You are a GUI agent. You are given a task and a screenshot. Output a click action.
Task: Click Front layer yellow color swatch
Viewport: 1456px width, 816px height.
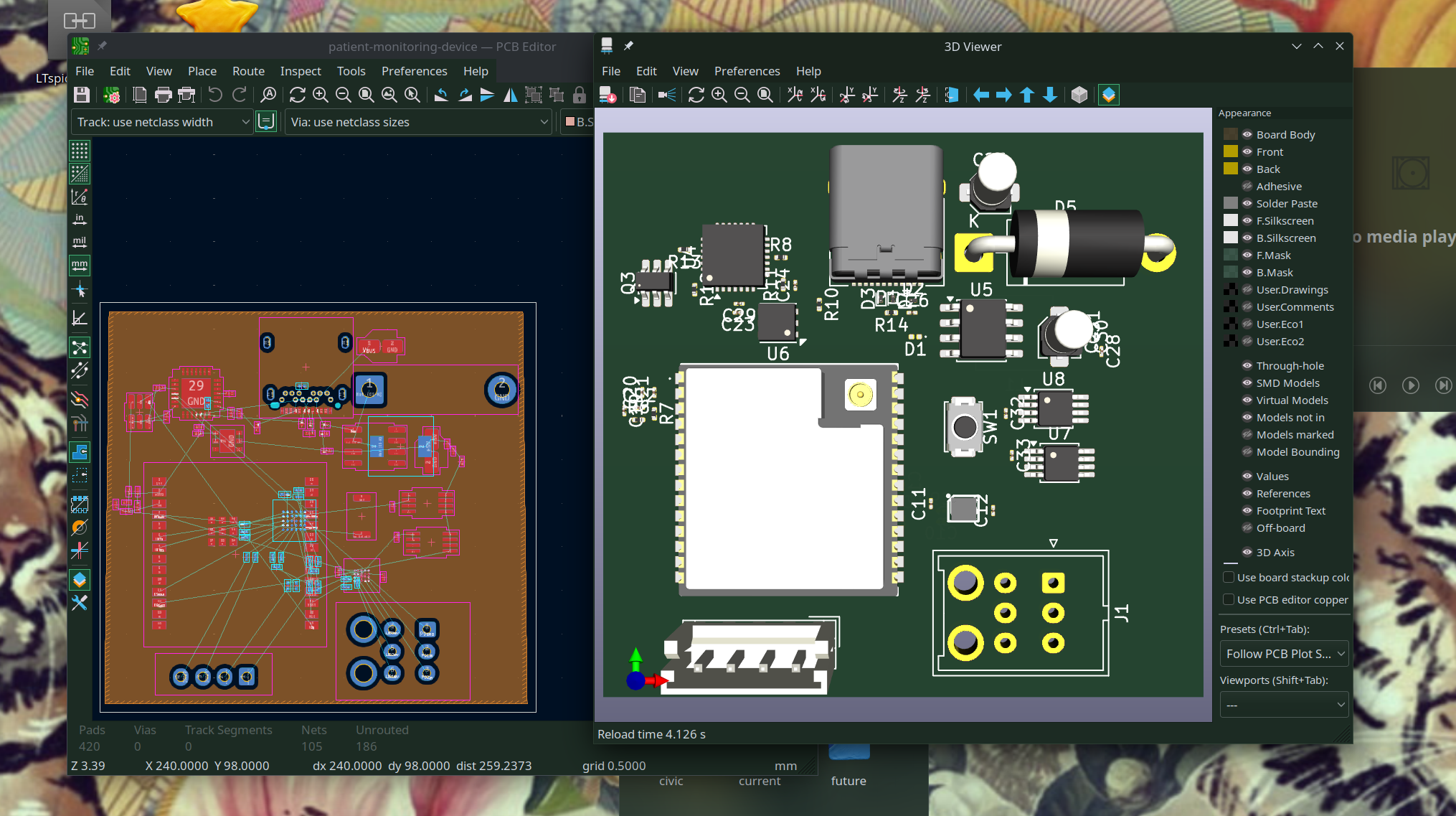click(1231, 152)
